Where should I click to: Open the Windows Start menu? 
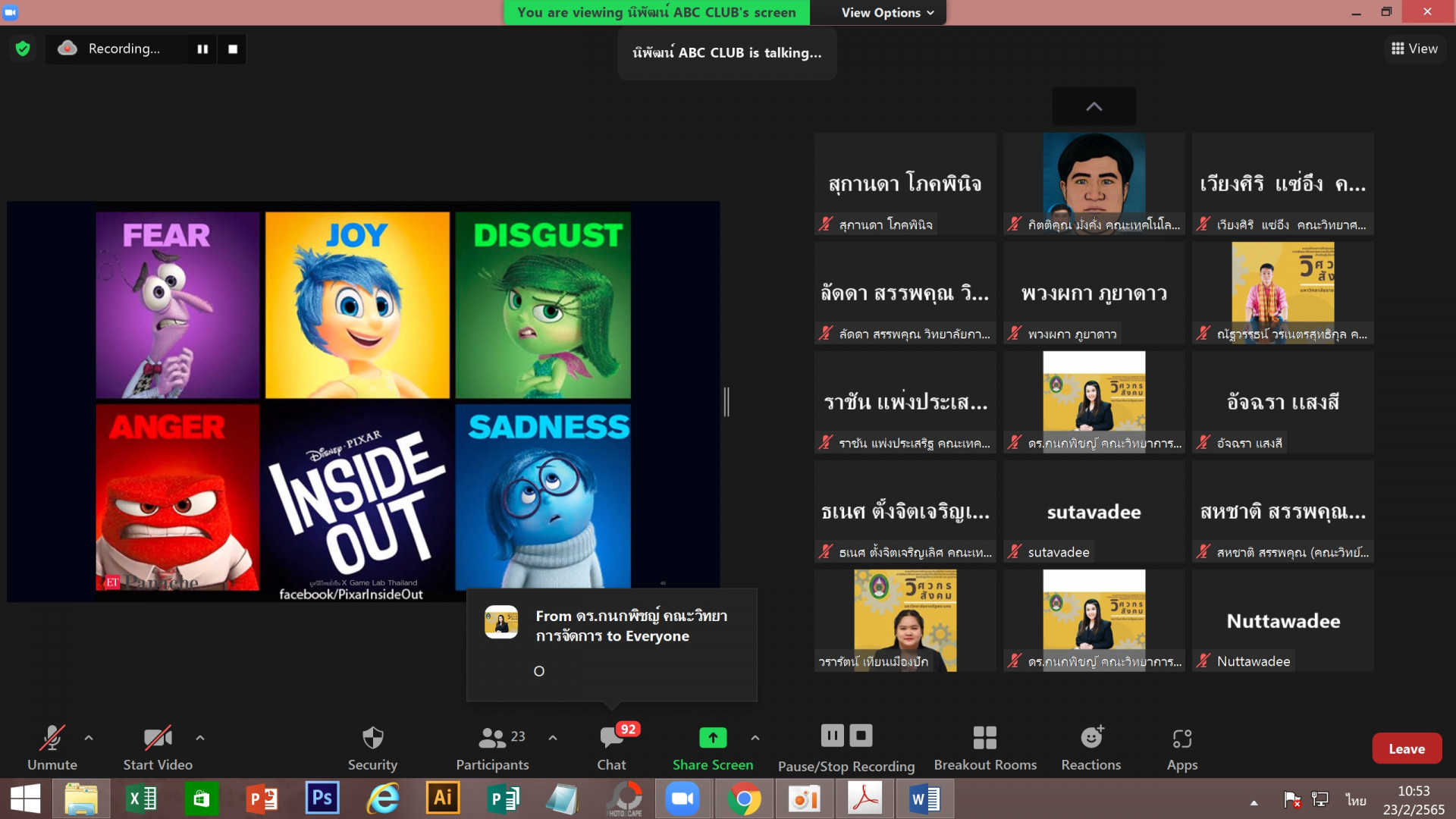coord(25,799)
